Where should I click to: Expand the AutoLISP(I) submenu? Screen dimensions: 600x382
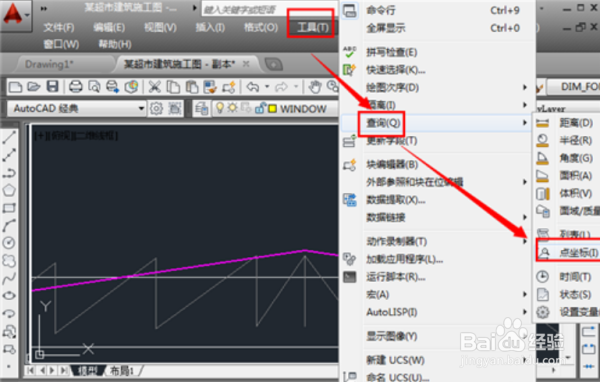coord(525,312)
